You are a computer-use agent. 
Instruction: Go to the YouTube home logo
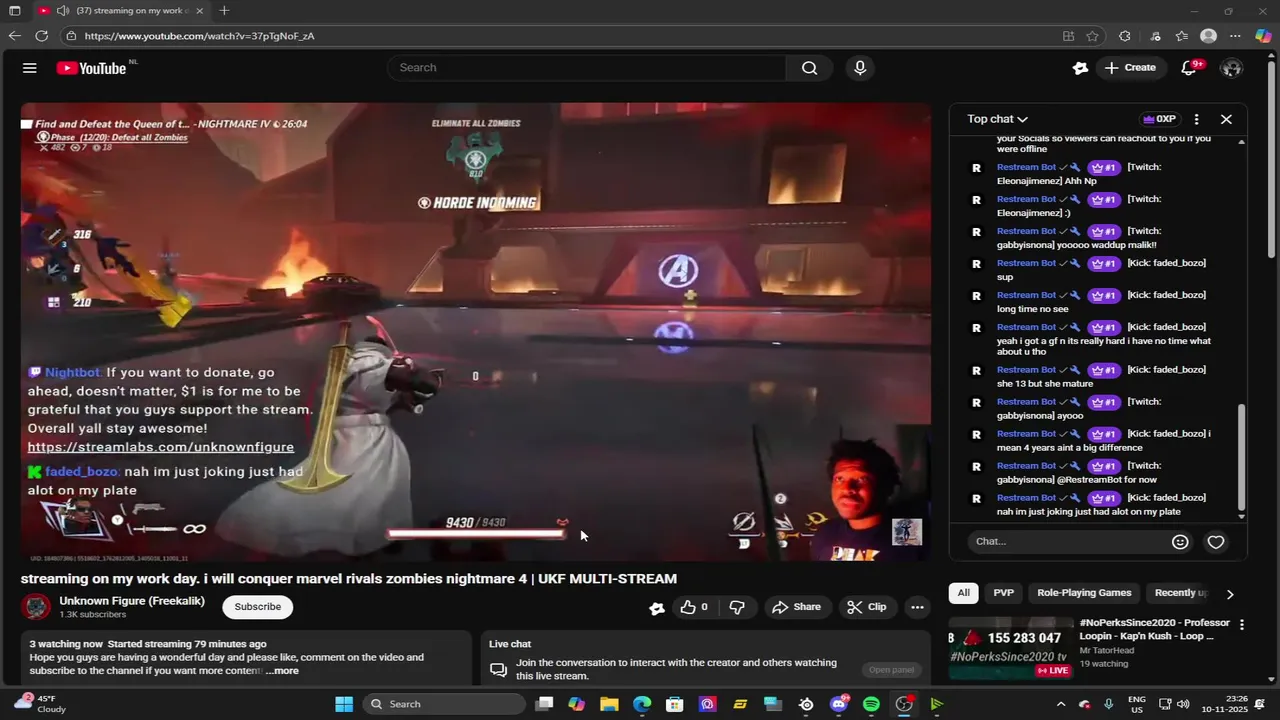[x=91, y=68]
